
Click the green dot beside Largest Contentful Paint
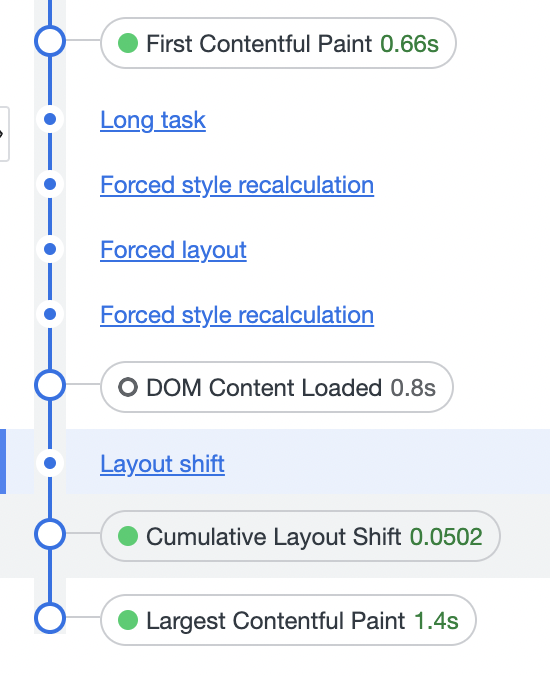(128, 620)
